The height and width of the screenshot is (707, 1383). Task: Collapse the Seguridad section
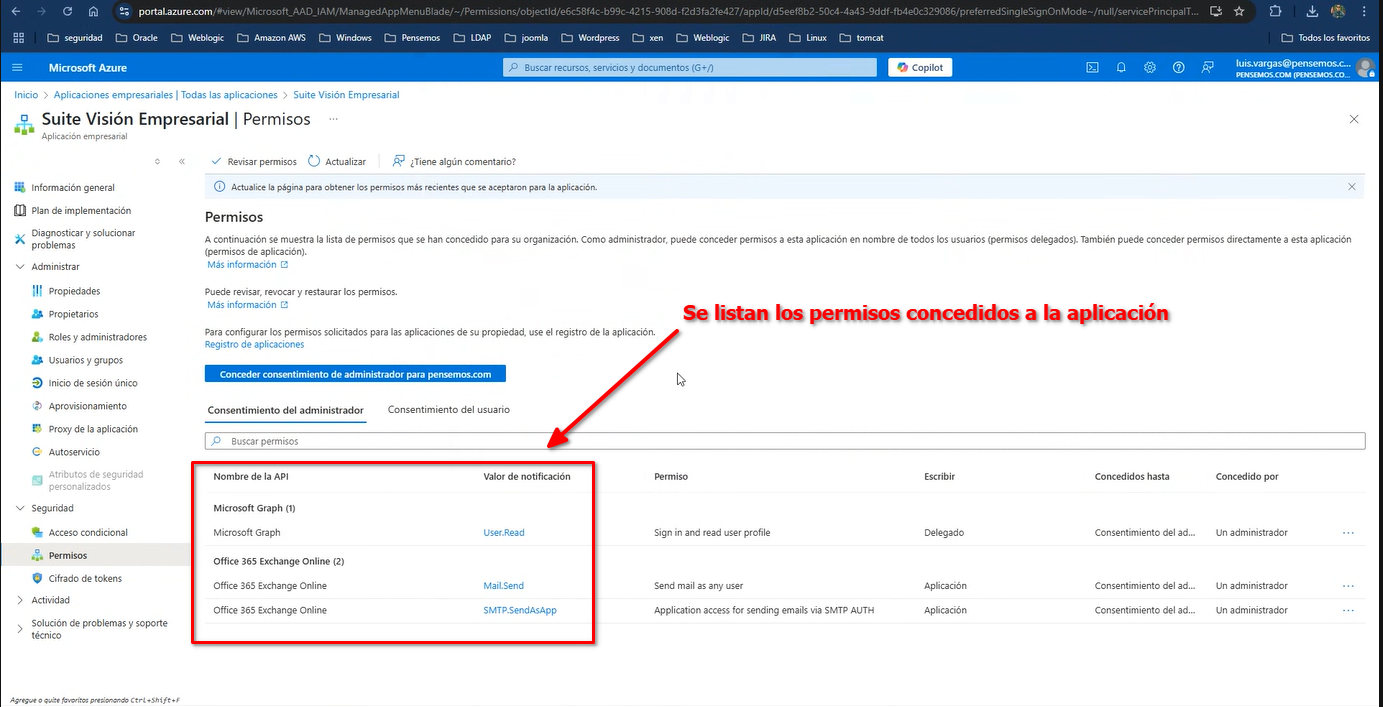click(21, 508)
